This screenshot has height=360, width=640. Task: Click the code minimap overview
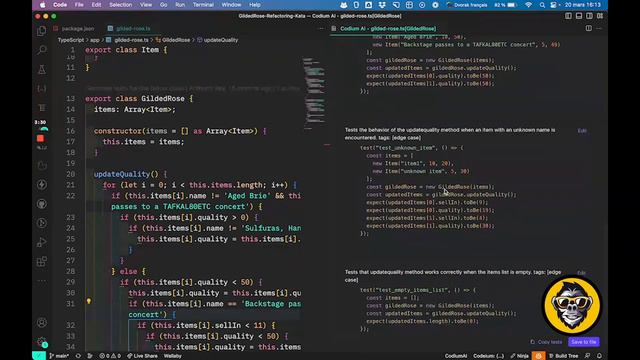[x=314, y=94]
